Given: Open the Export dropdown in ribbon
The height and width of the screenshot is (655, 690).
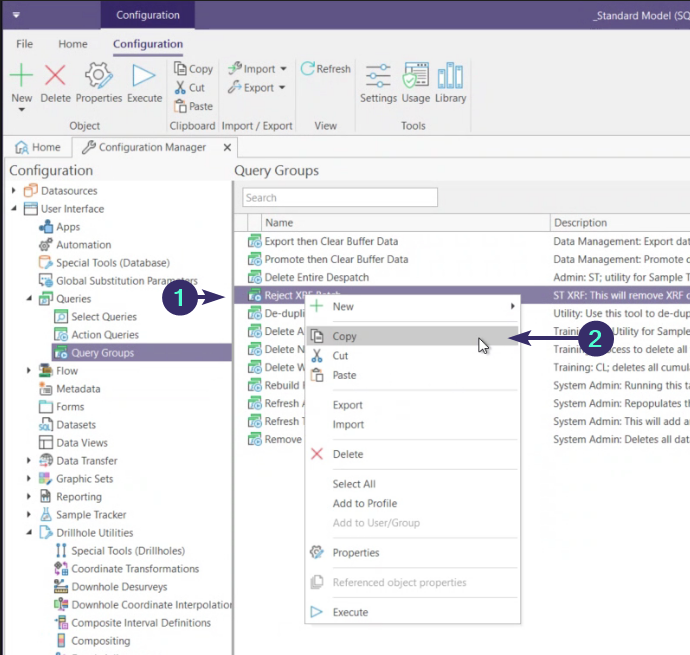Looking at the screenshot, I should pos(257,88).
